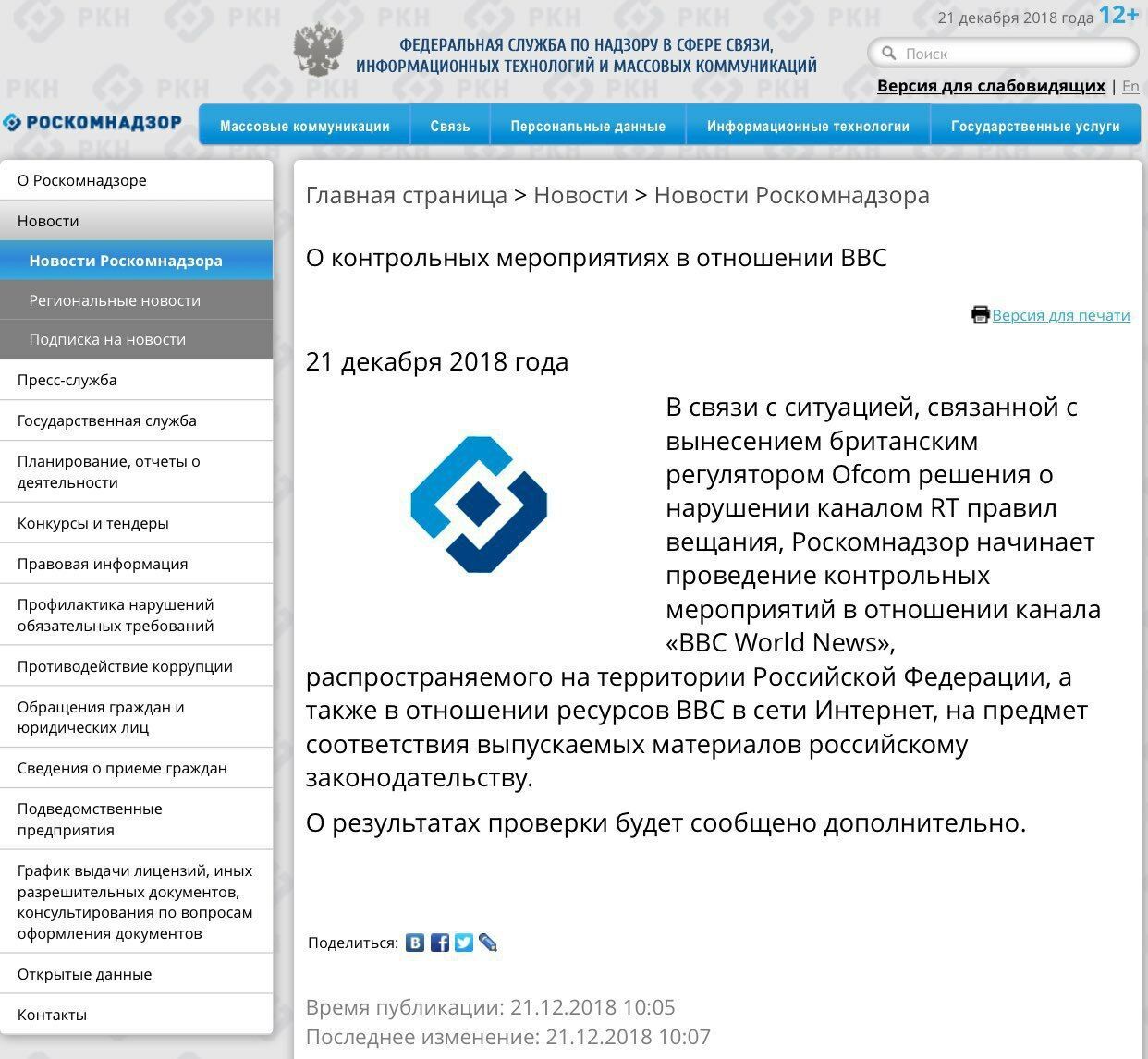Image resolution: width=1148 pixels, height=1059 pixels.
Task: Click the federal service title in the header
Action: (x=586, y=55)
